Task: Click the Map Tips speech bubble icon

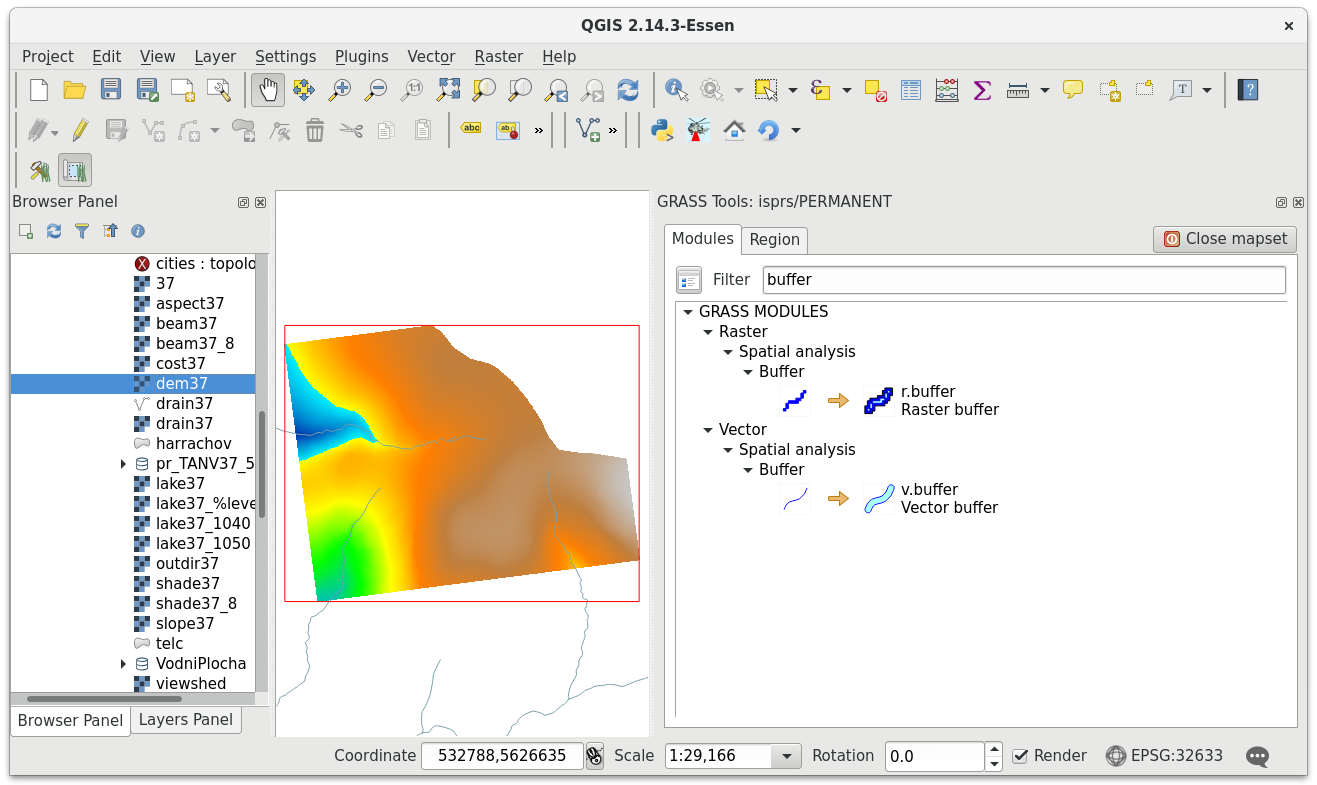Action: (x=1073, y=90)
